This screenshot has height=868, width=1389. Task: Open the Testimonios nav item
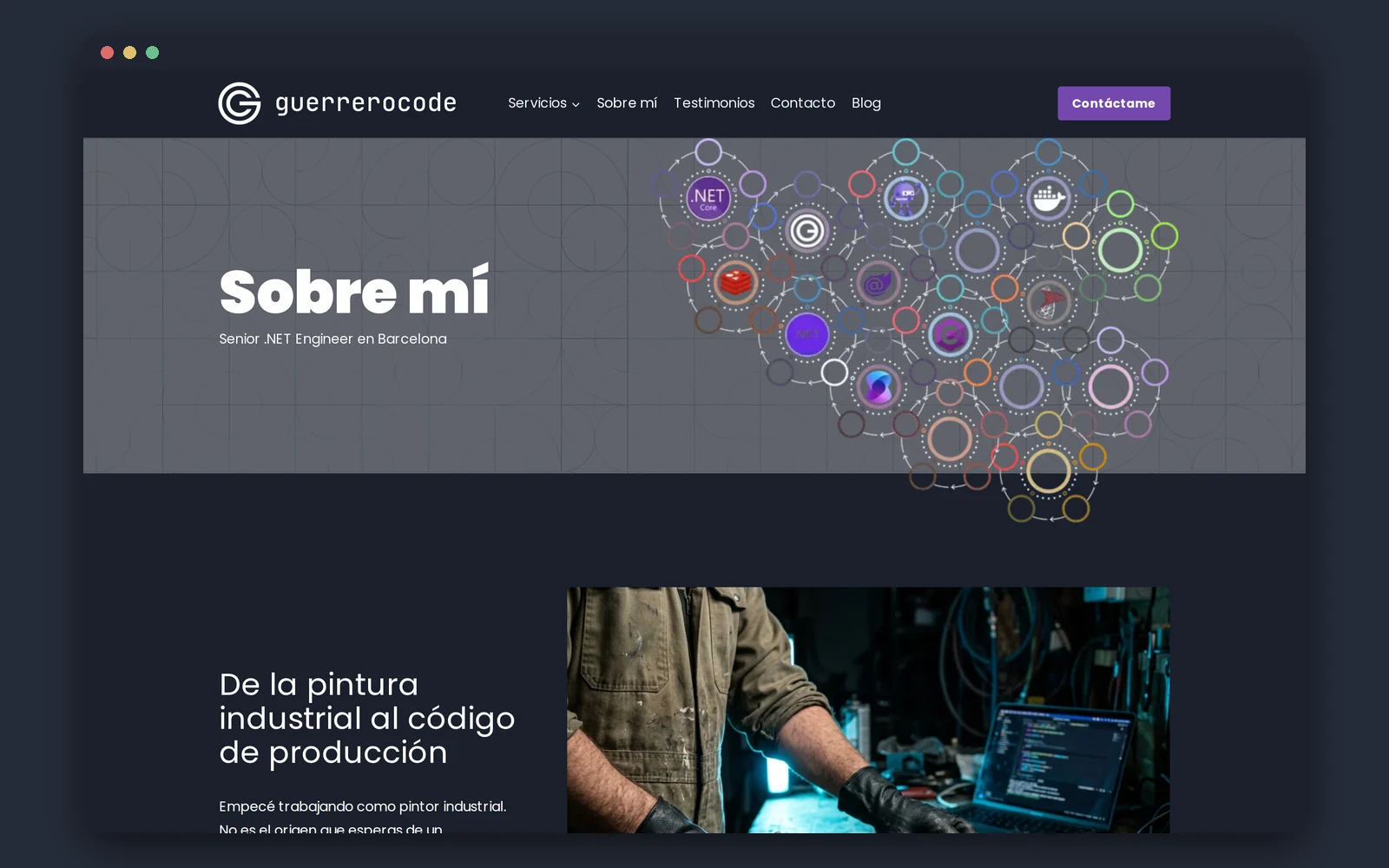pyautogui.click(x=714, y=103)
